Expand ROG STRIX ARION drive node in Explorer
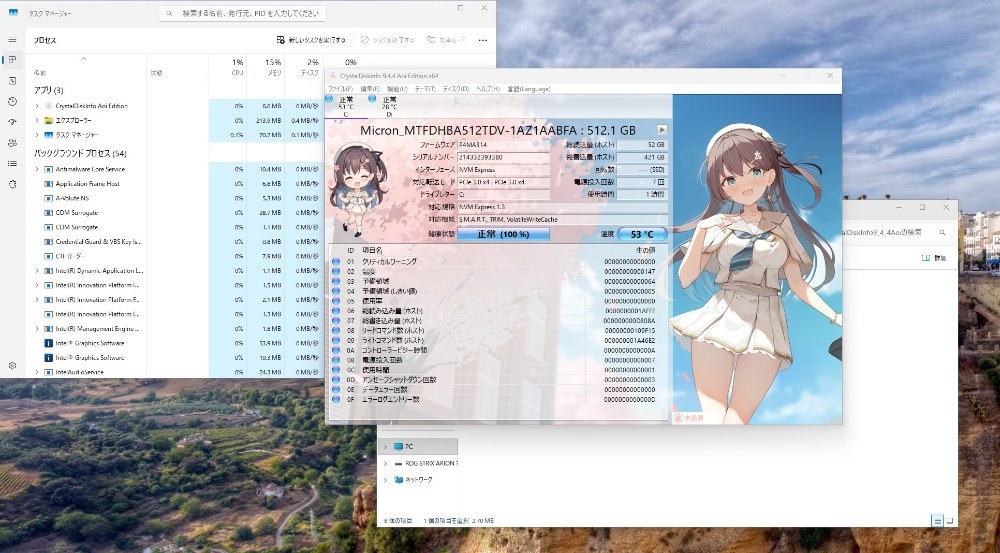Viewport: 1000px width, 553px height. coord(385,464)
